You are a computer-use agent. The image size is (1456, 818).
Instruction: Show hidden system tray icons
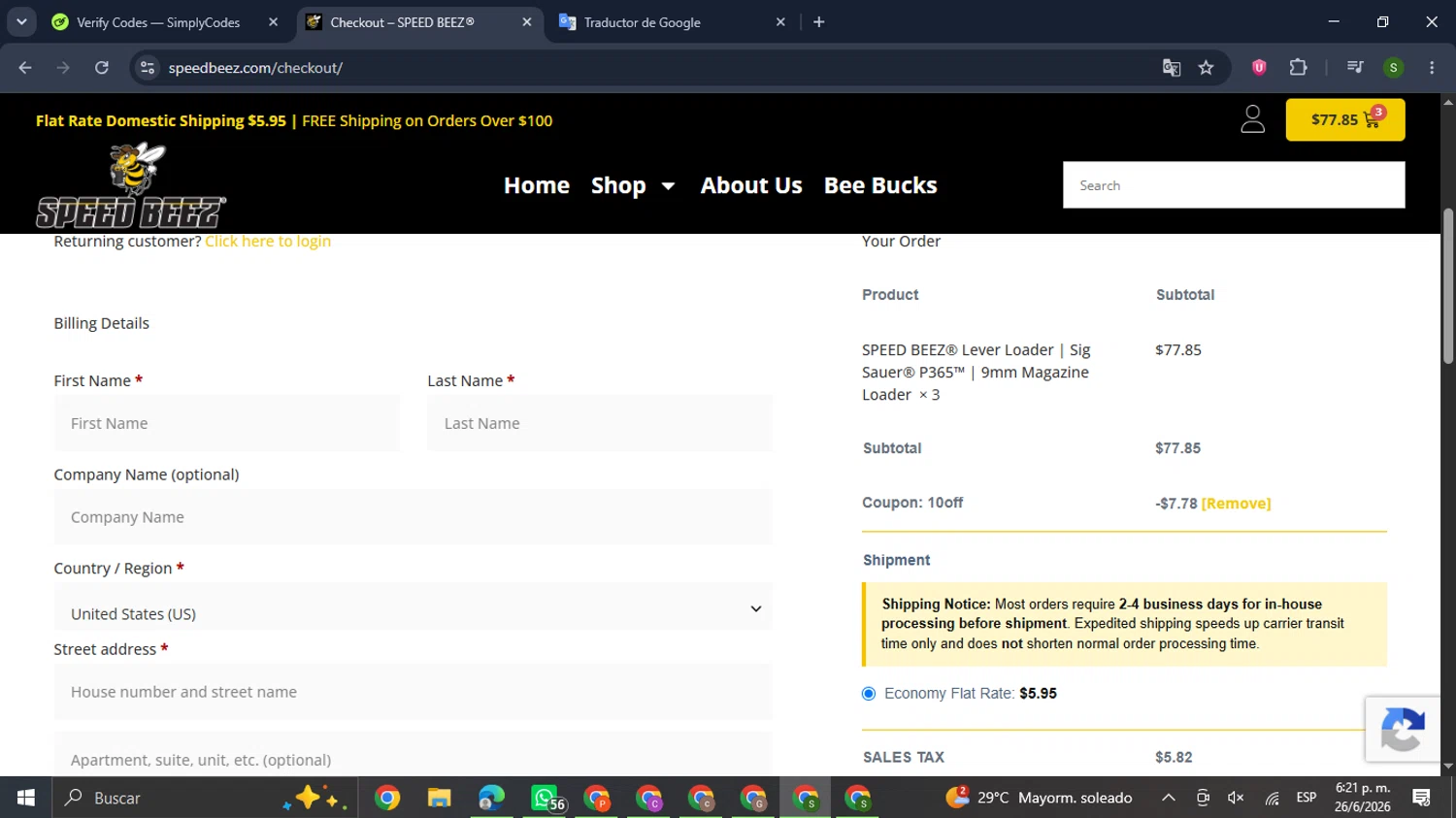point(1169,798)
